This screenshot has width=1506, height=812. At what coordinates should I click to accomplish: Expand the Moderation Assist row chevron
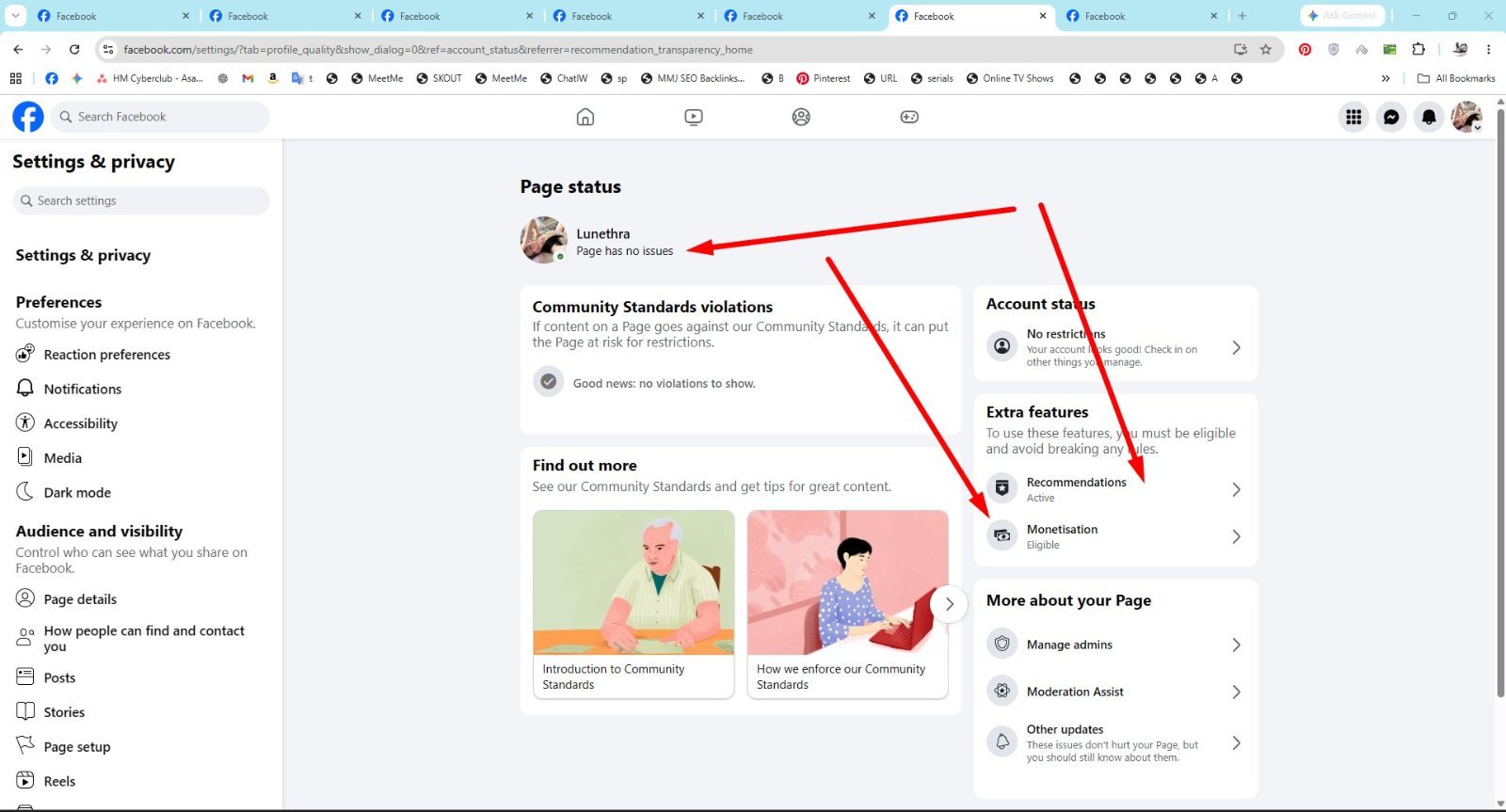coord(1236,692)
